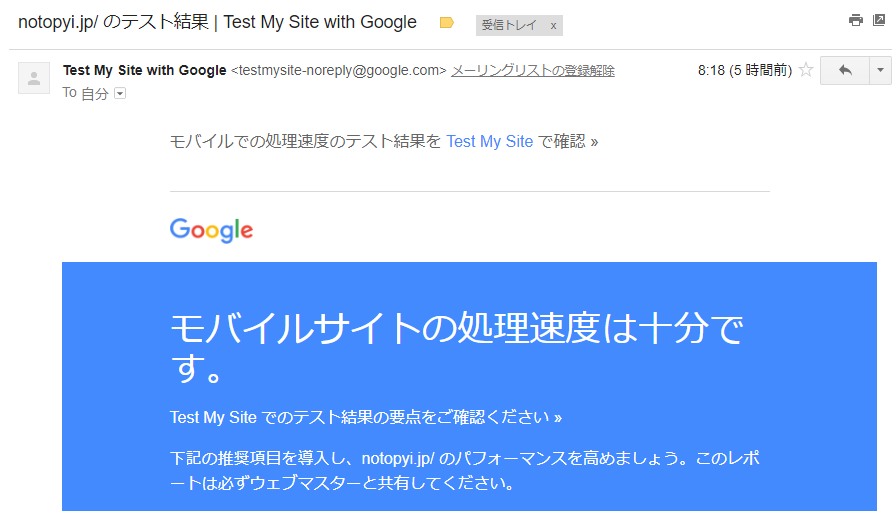Click the 受信トレイ label tag
This screenshot has height=511, width=895.
[x=506, y=25]
